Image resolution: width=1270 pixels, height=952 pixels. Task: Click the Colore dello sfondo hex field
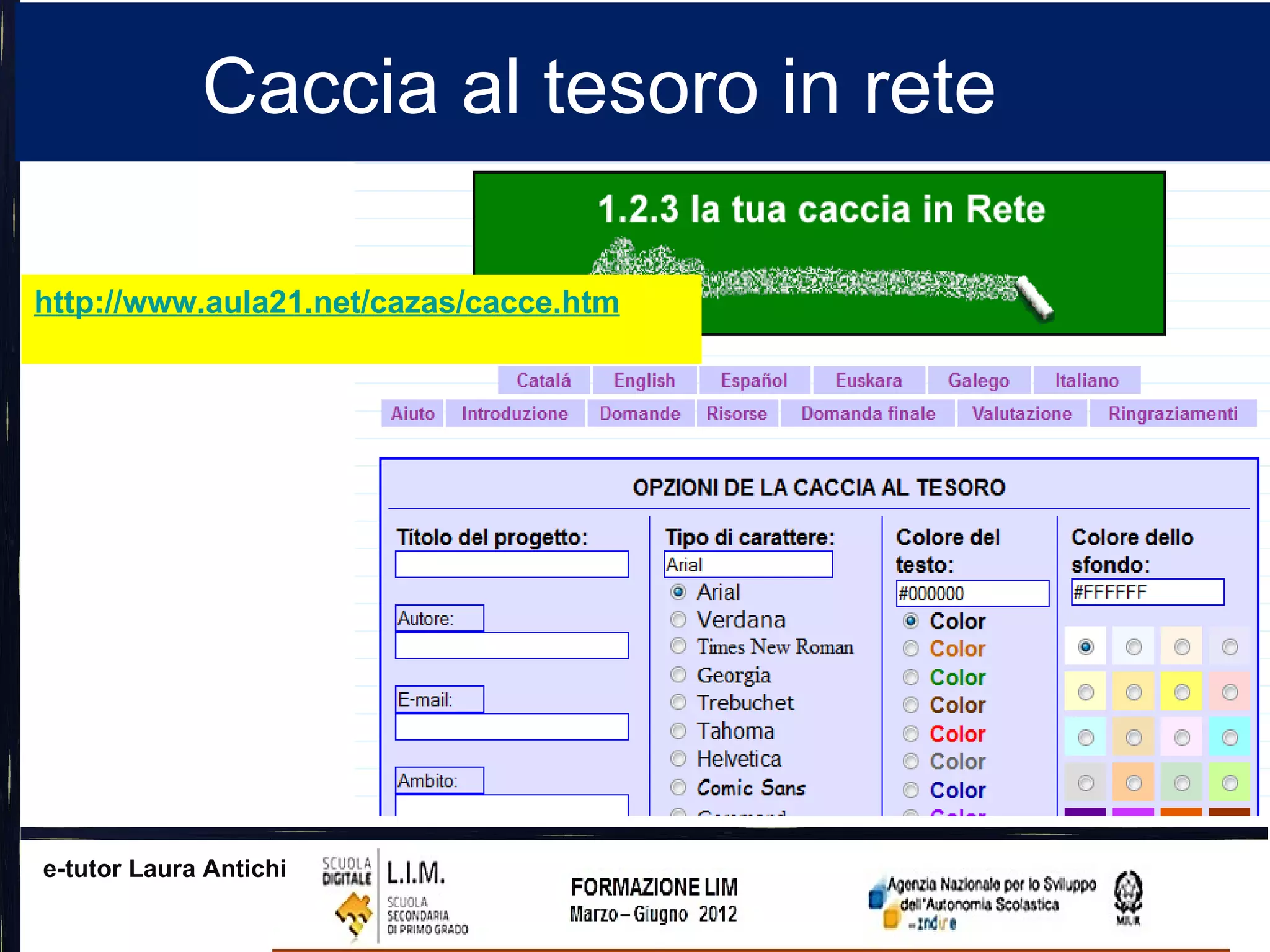pyautogui.click(x=1147, y=592)
